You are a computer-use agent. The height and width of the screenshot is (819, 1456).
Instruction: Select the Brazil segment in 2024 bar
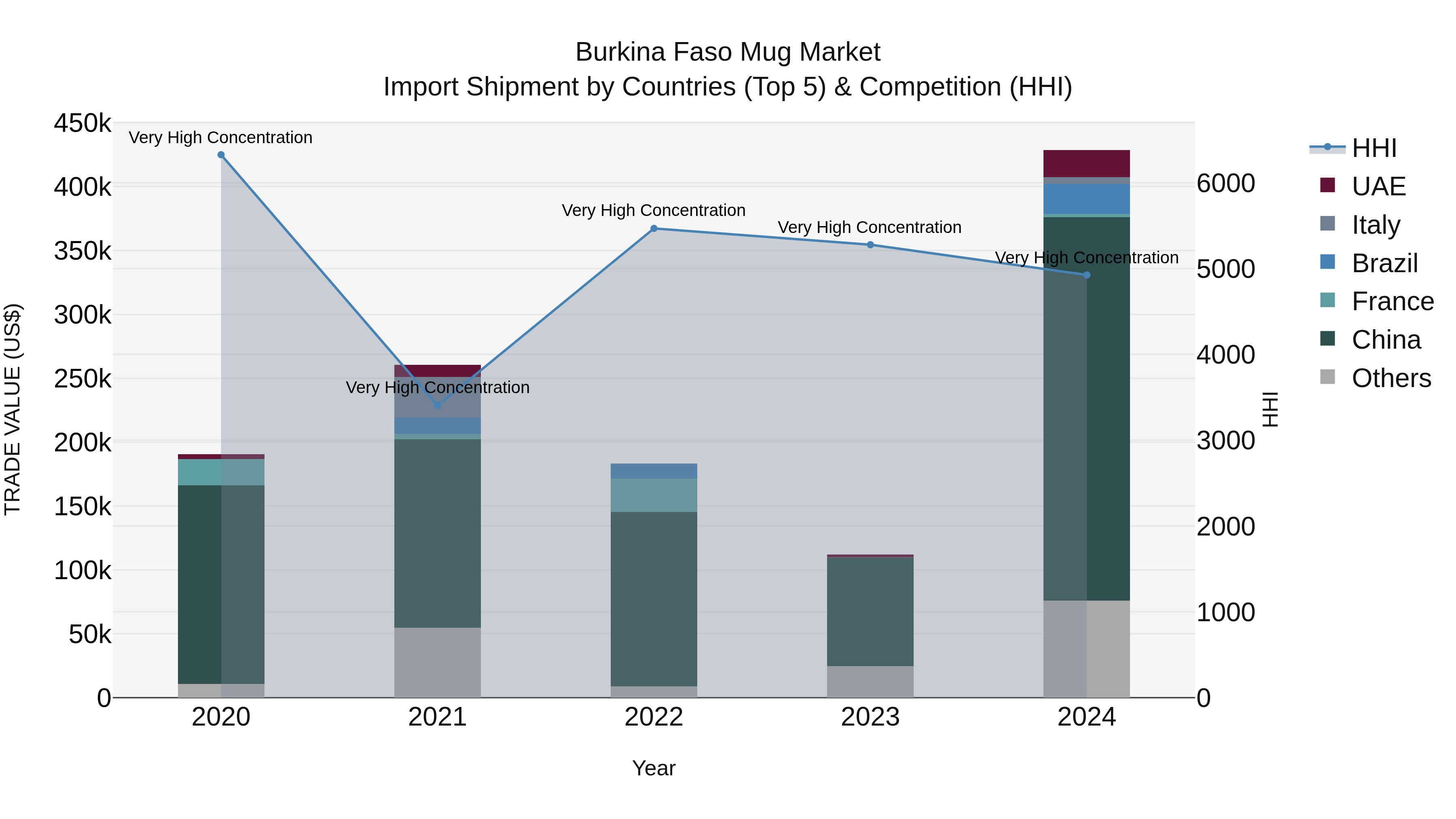click(x=1087, y=199)
